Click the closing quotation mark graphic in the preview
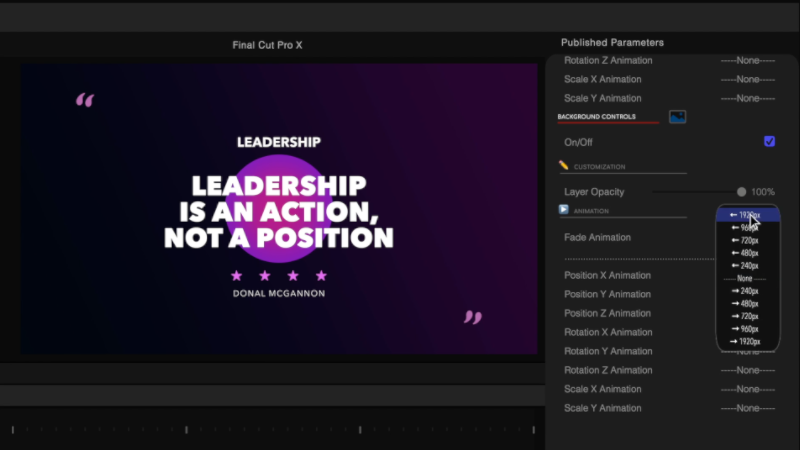800x450 pixels. click(x=473, y=317)
